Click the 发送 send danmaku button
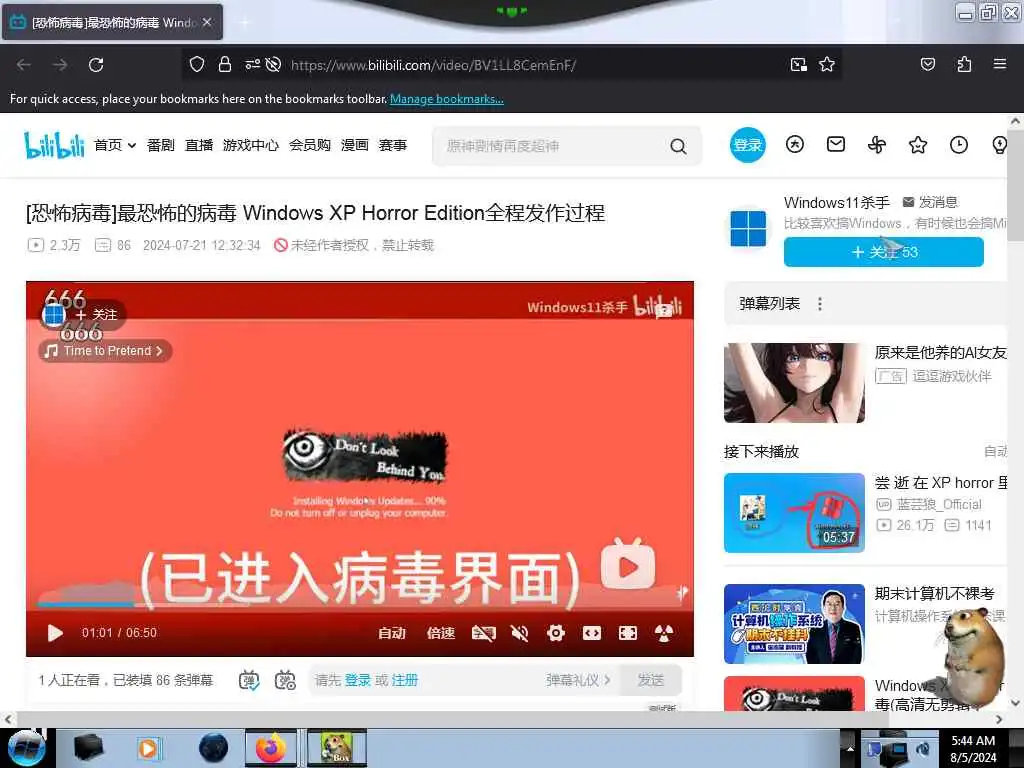This screenshot has height=768, width=1024. coord(650,680)
